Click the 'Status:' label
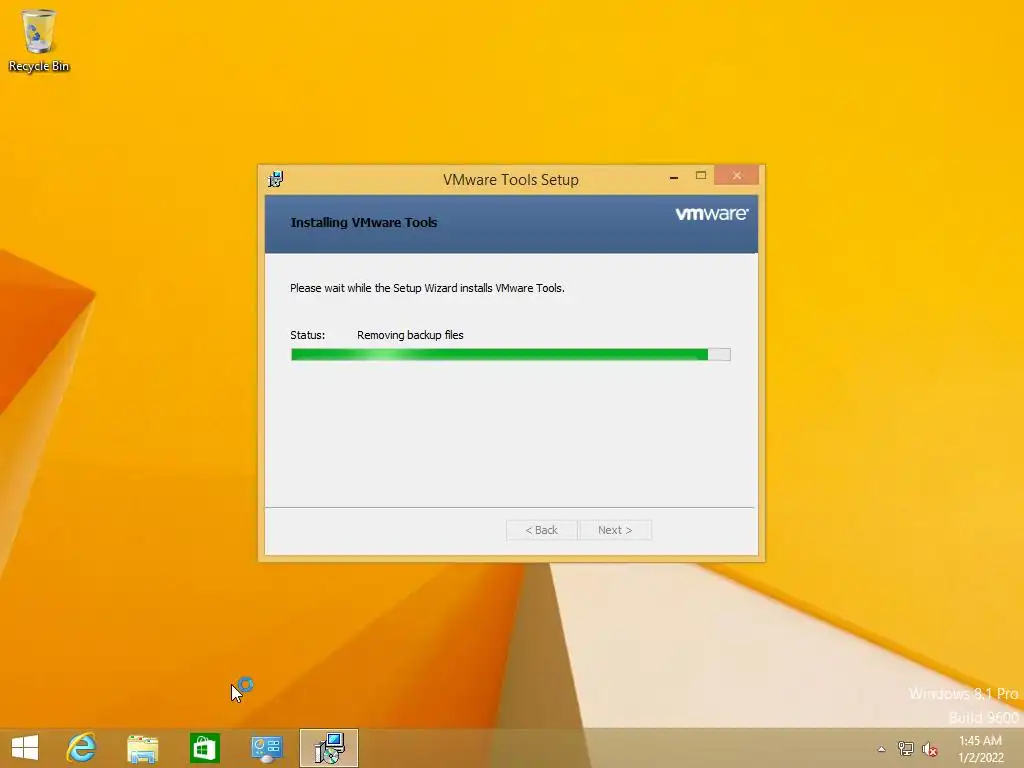The height and width of the screenshot is (768, 1024). point(308,335)
